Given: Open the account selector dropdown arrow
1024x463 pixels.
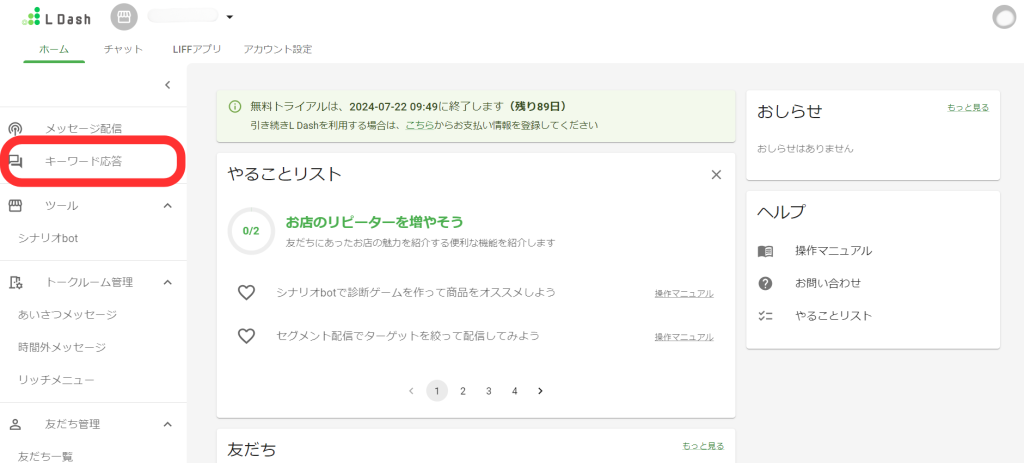Looking at the screenshot, I should pos(229,17).
